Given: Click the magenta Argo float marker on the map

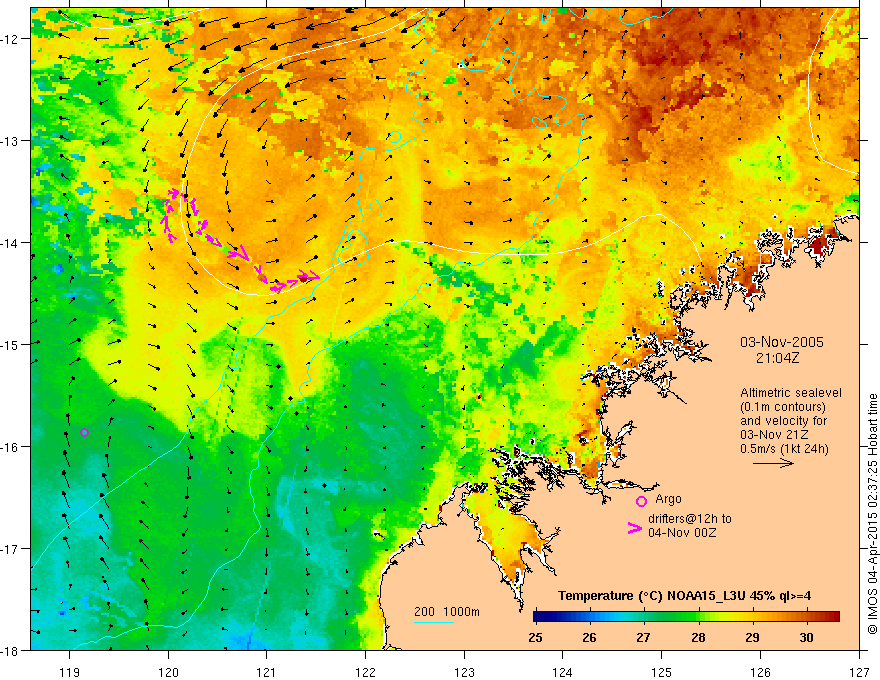Looking at the screenshot, I should click(x=84, y=432).
